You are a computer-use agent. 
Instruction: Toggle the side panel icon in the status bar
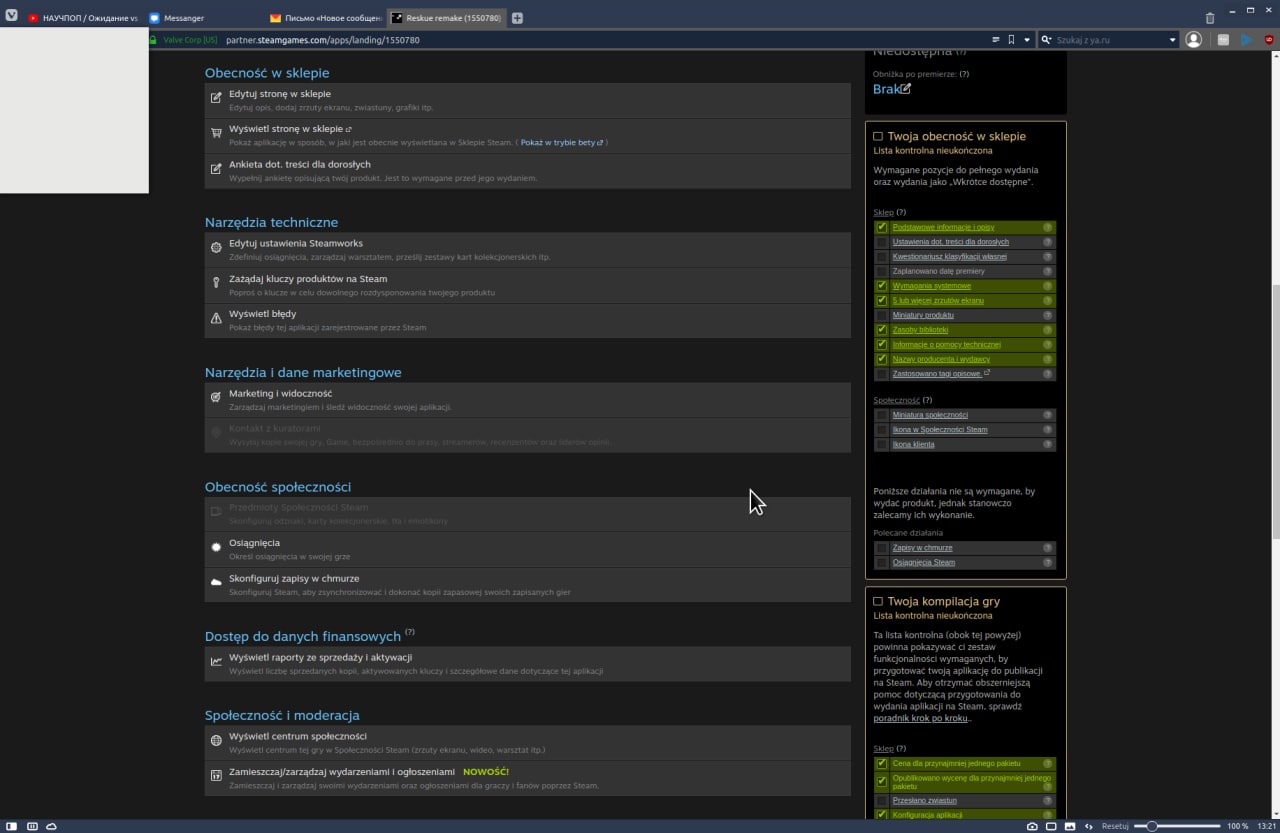coord(12,826)
